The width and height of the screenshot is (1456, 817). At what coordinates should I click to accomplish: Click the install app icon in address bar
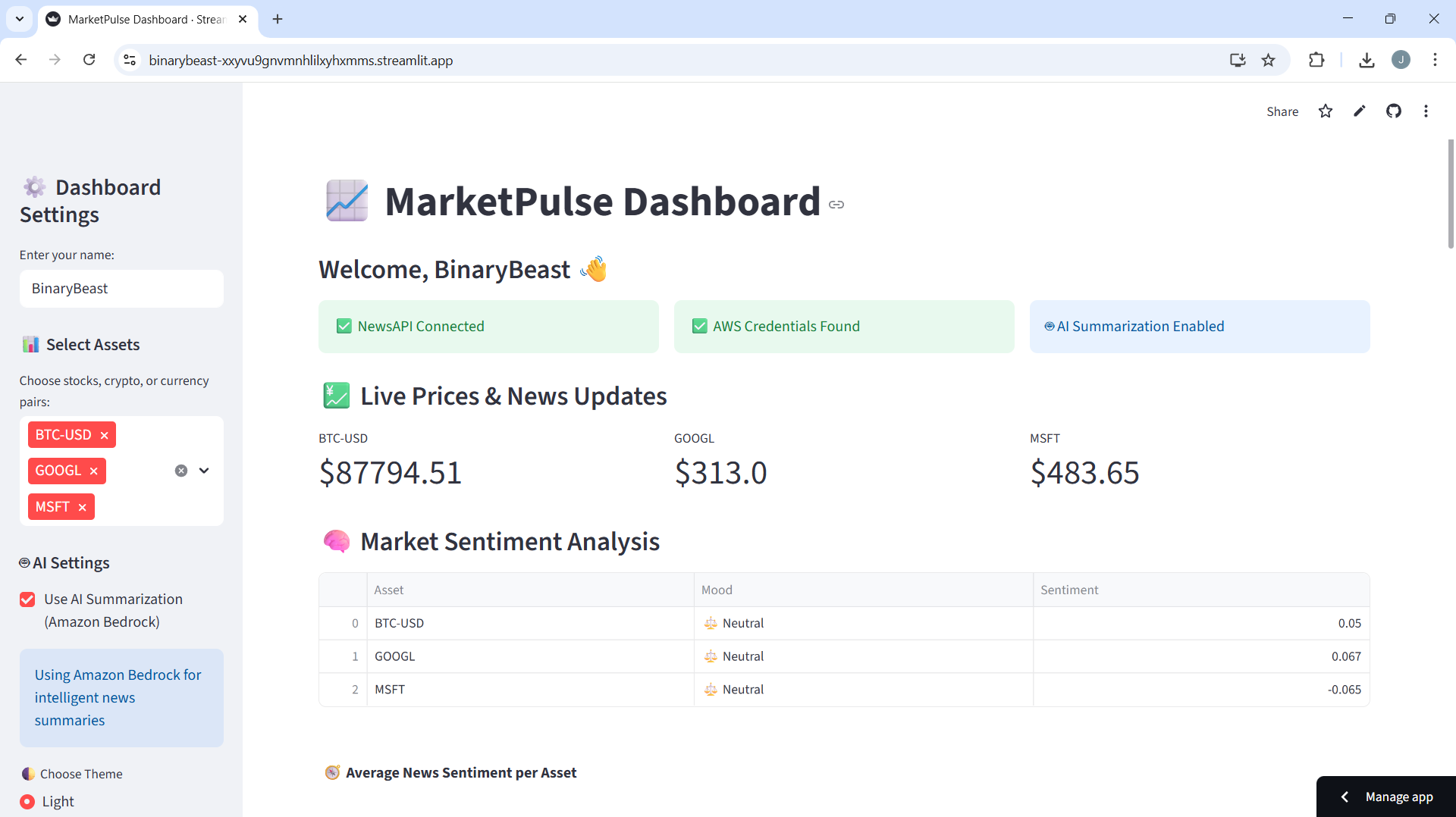pyautogui.click(x=1238, y=60)
